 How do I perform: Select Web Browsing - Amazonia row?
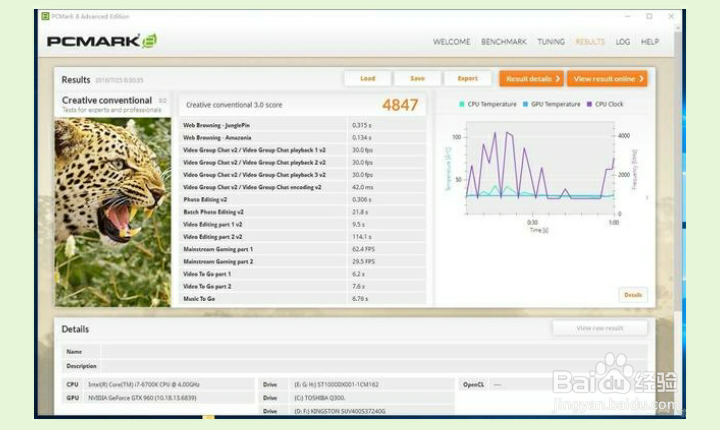pyautogui.click(x=302, y=137)
